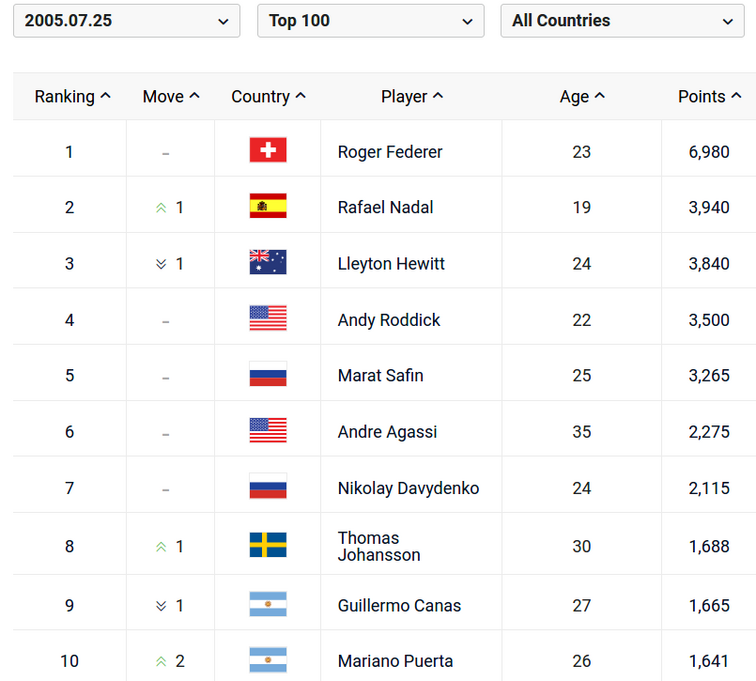Click the up-arrow move icon in Nadal's row
The image size is (756, 681).
click(x=160, y=208)
